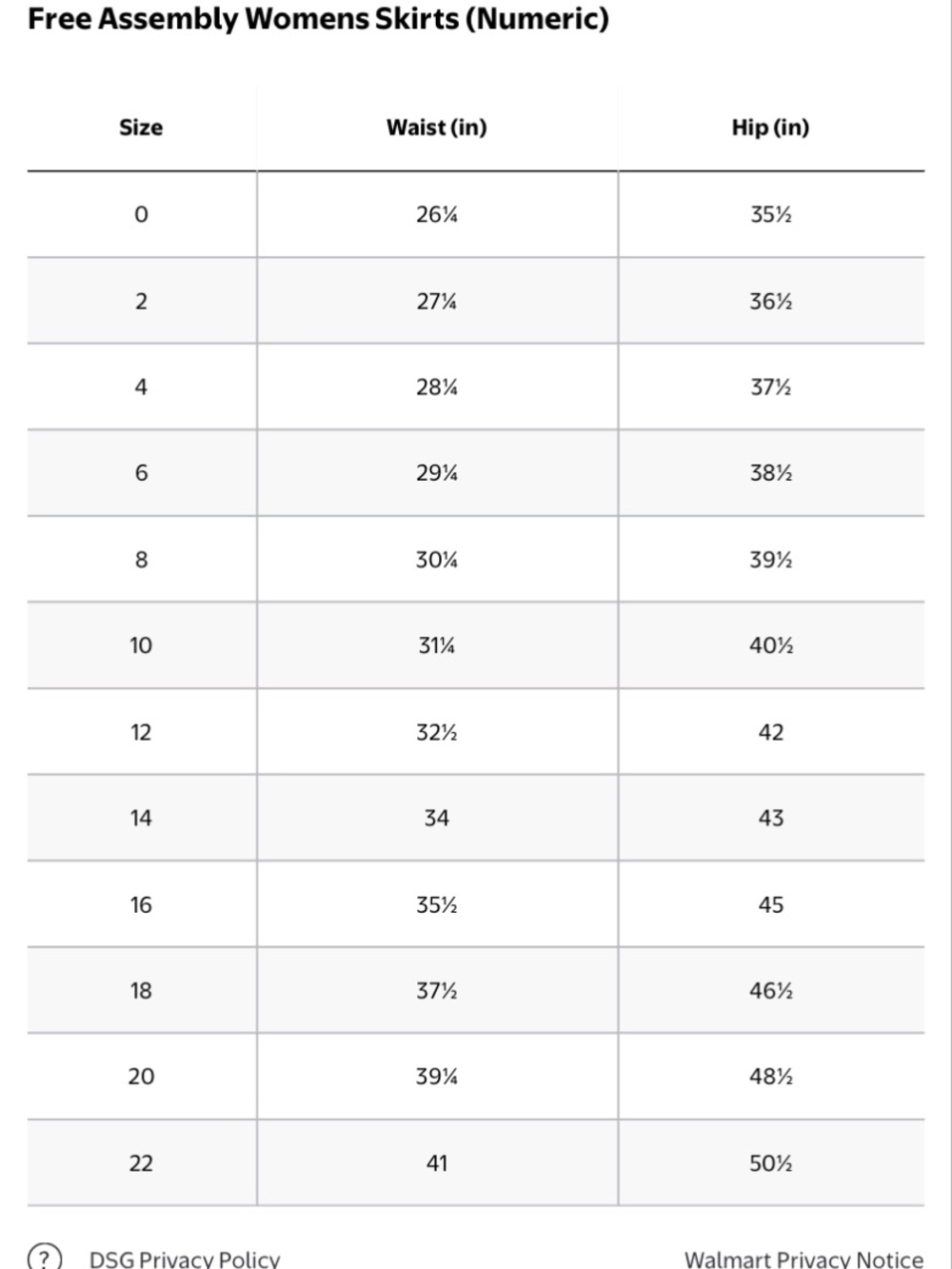Select the Size column header
Viewport: 952px width, 1269px height.
pyautogui.click(x=141, y=128)
